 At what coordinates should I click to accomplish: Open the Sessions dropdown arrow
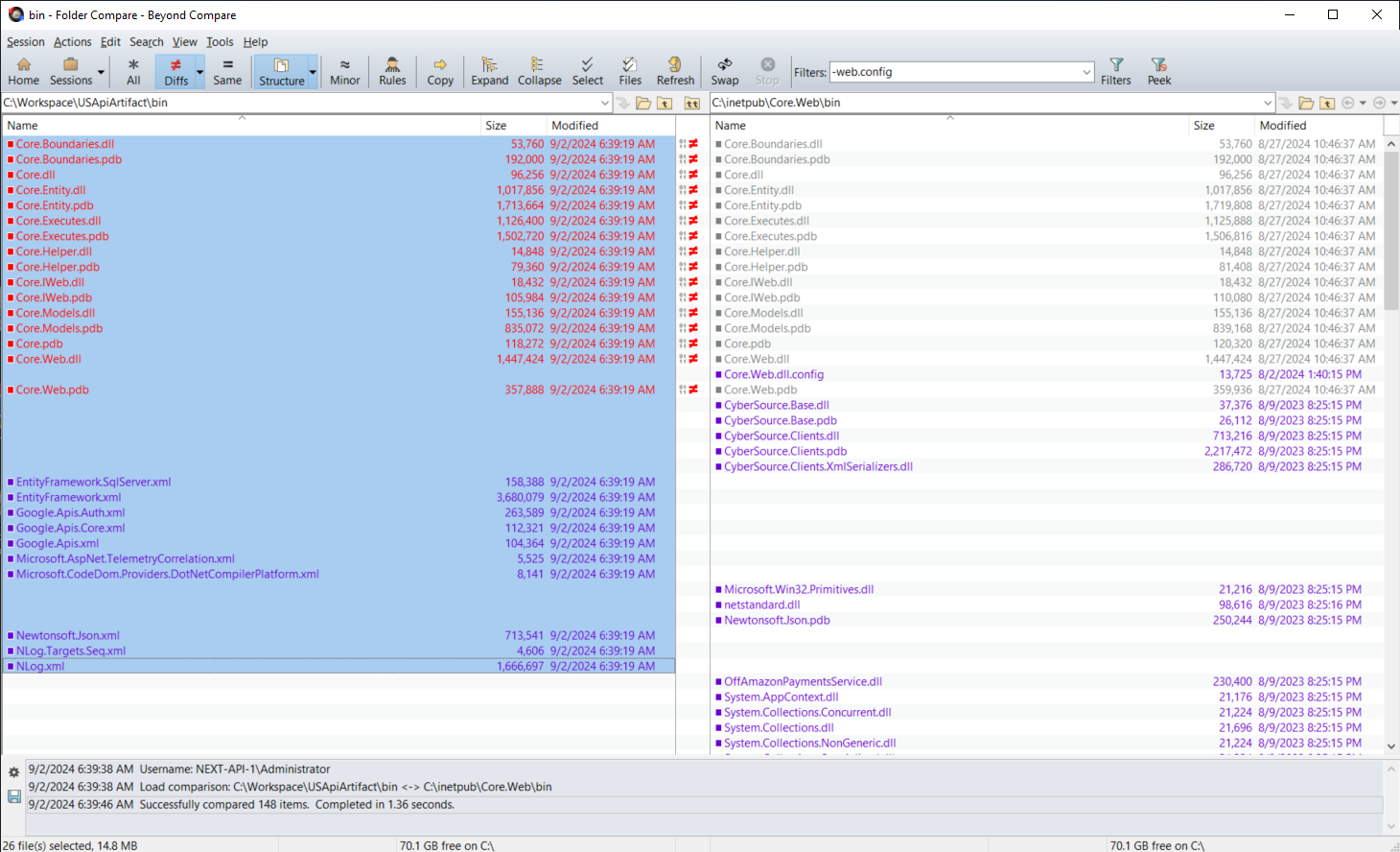point(101,72)
